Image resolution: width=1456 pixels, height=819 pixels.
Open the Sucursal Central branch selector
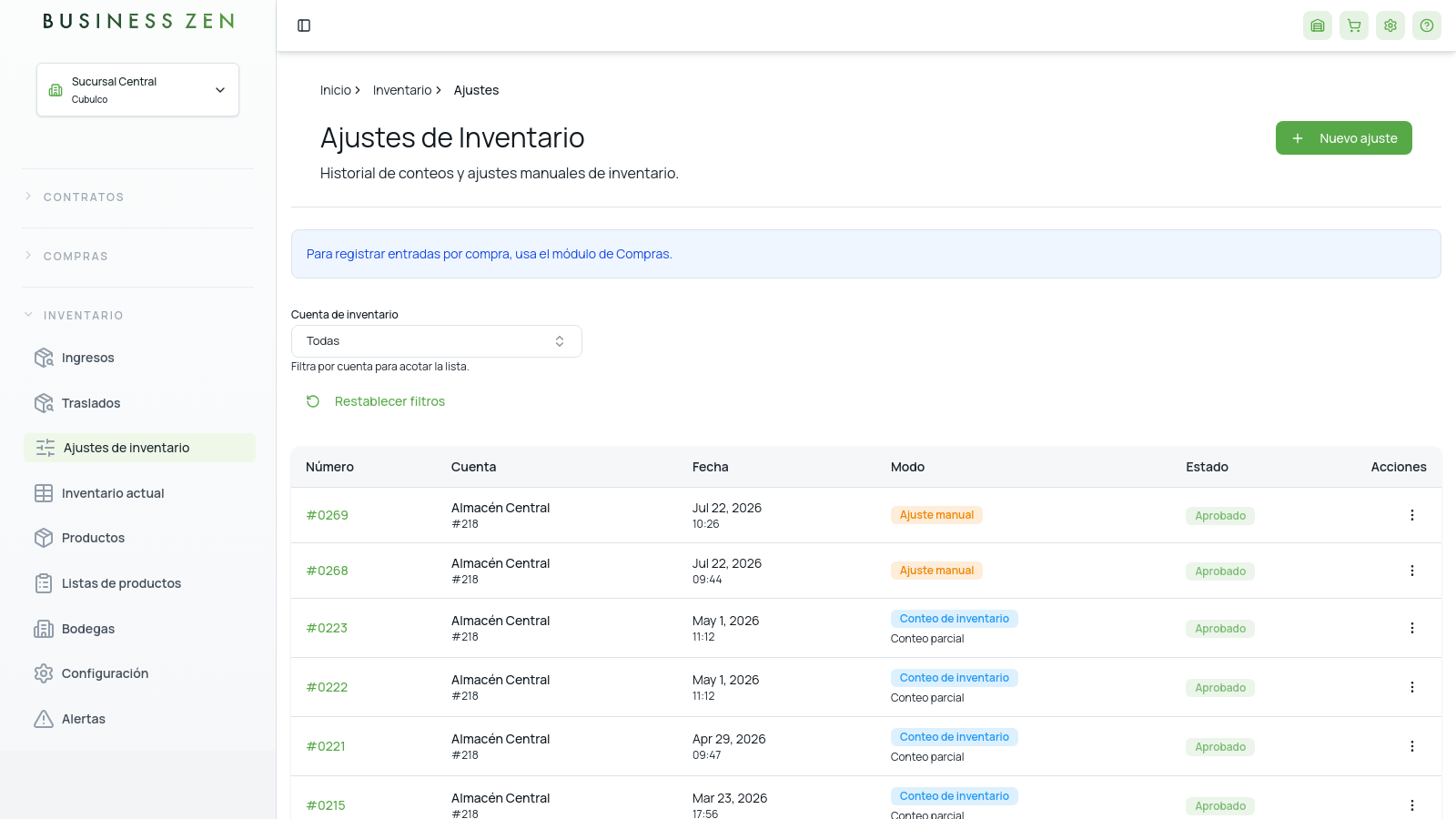click(137, 89)
